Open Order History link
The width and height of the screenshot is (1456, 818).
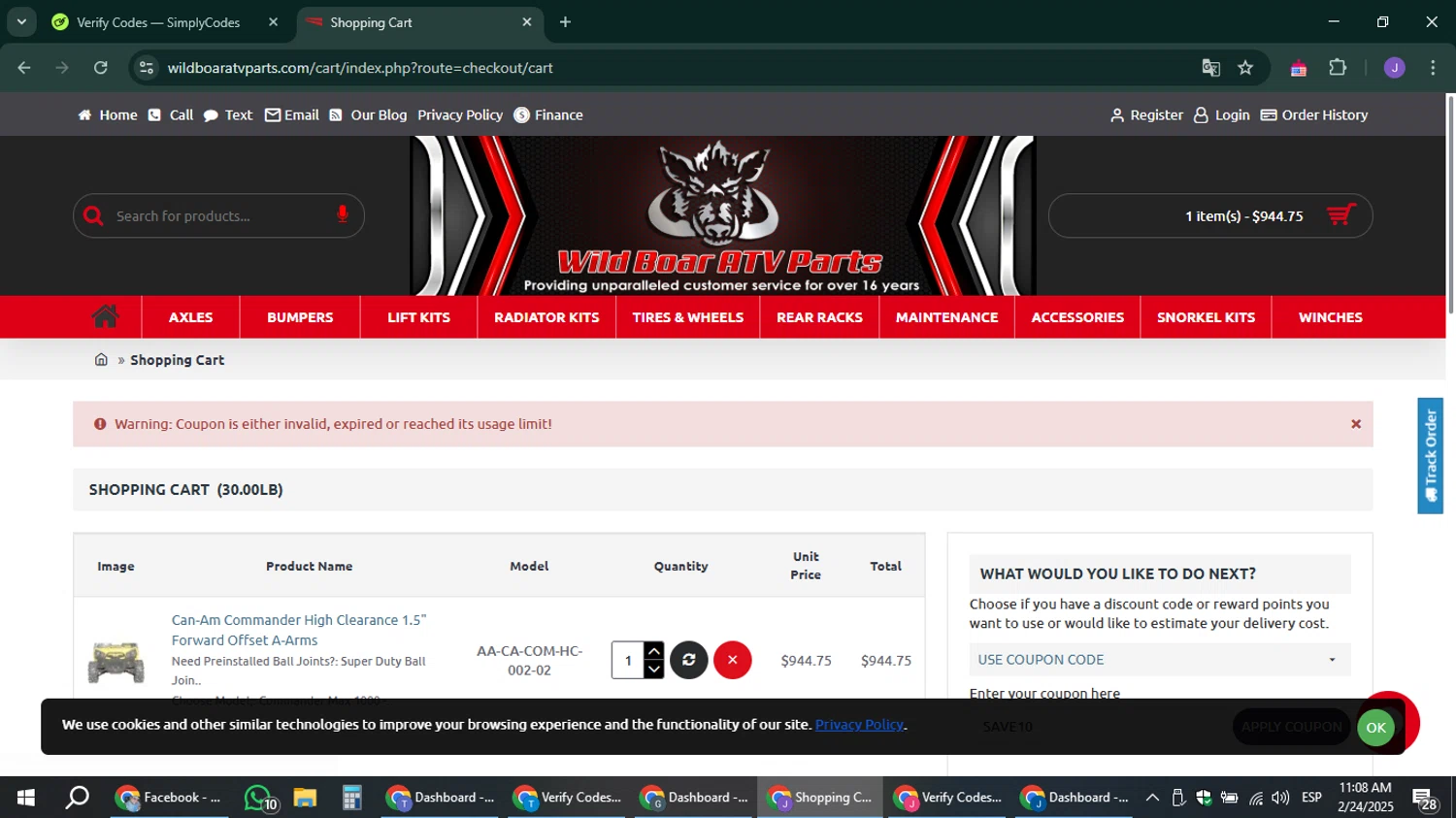pyautogui.click(x=1314, y=115)
